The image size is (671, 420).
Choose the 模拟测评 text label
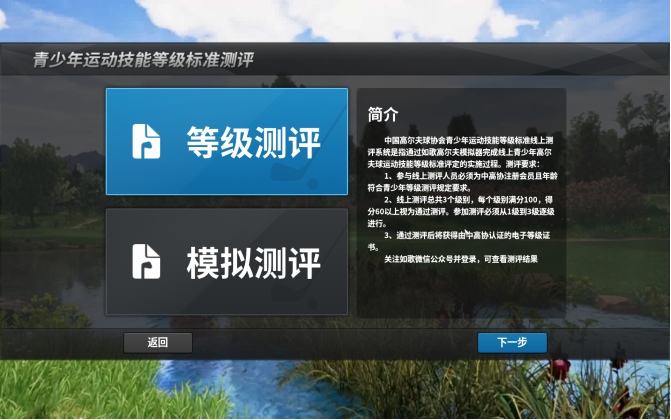(253, 263)
